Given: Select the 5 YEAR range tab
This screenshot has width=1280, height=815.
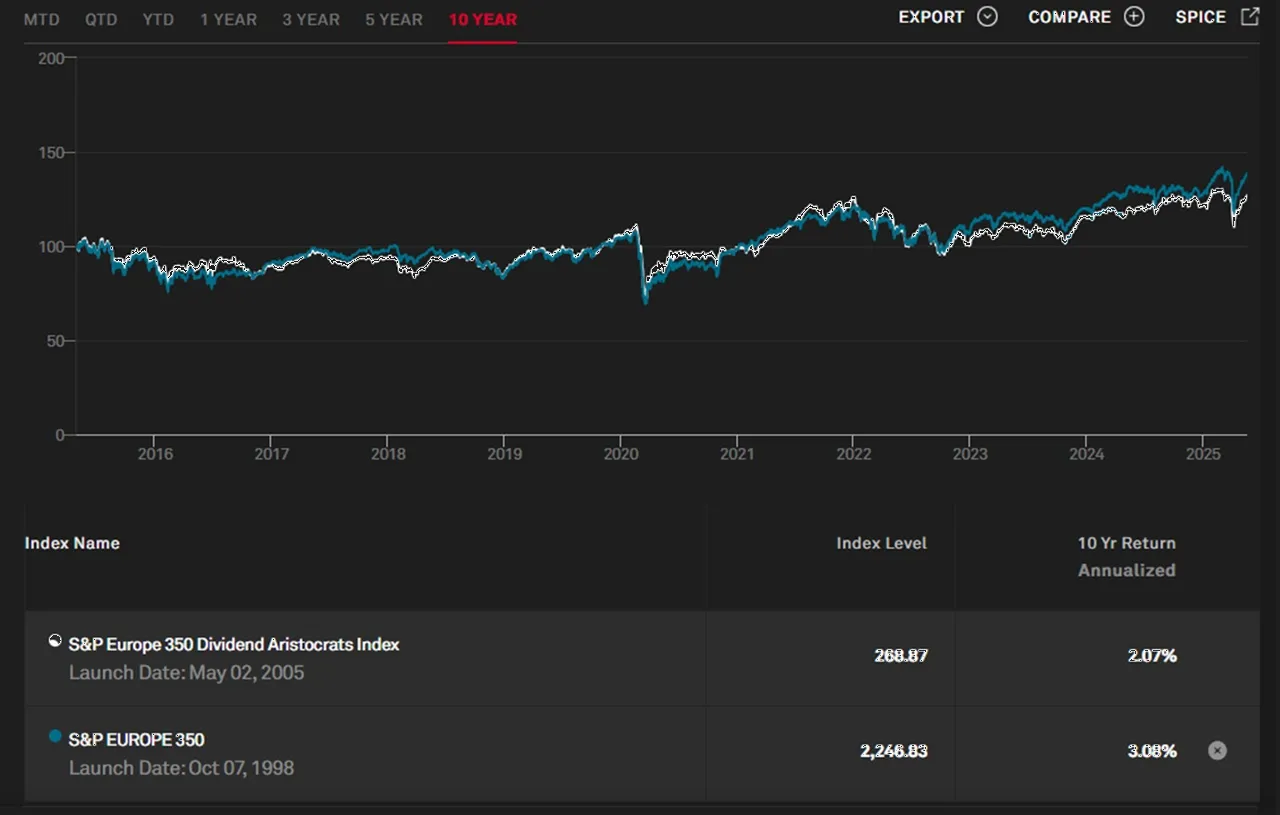Looking at the screenshot, I should tap(394, 19).
